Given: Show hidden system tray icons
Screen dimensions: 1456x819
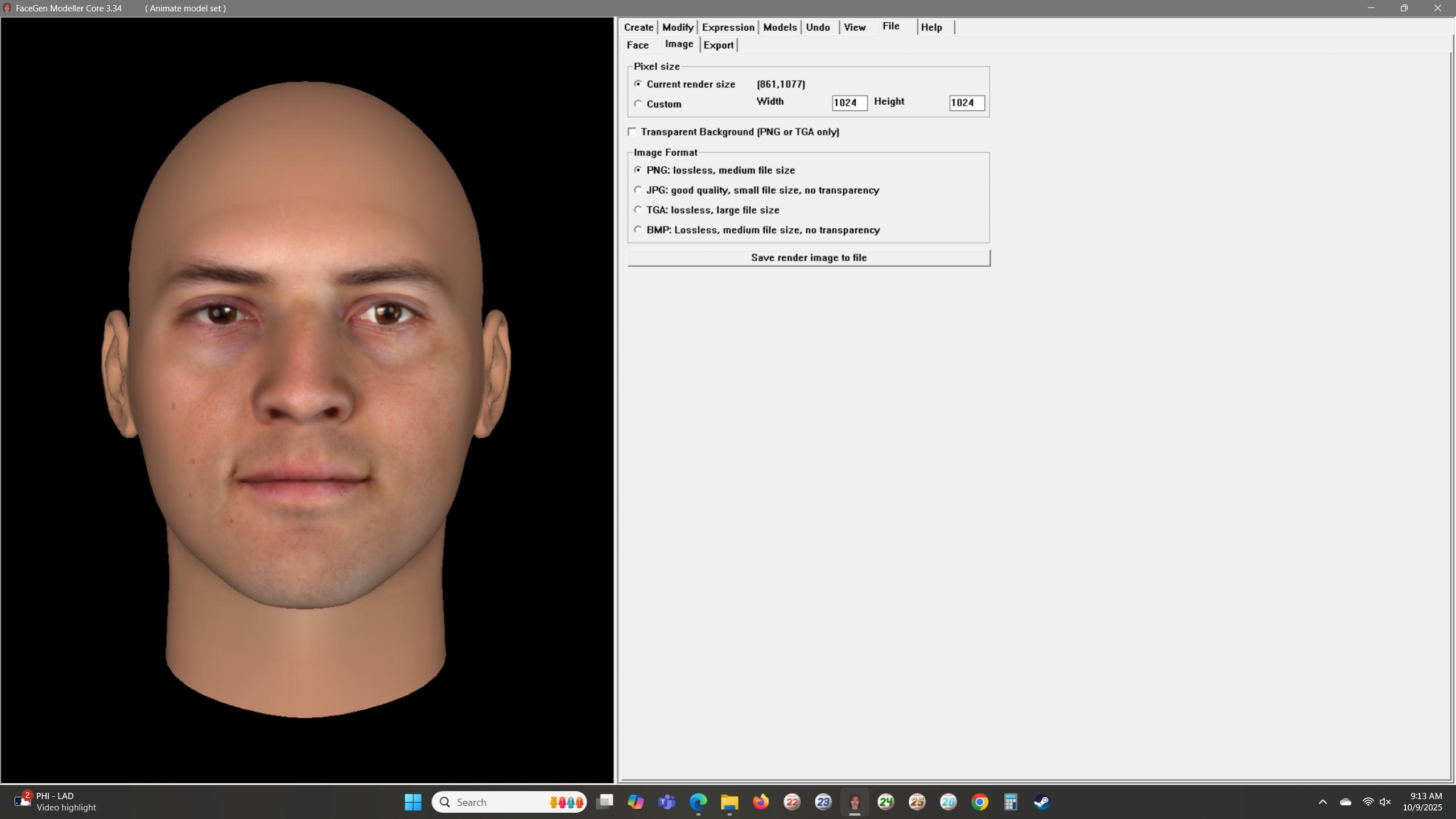Looking at the screenshot, I should click(x=1322, y=802).
